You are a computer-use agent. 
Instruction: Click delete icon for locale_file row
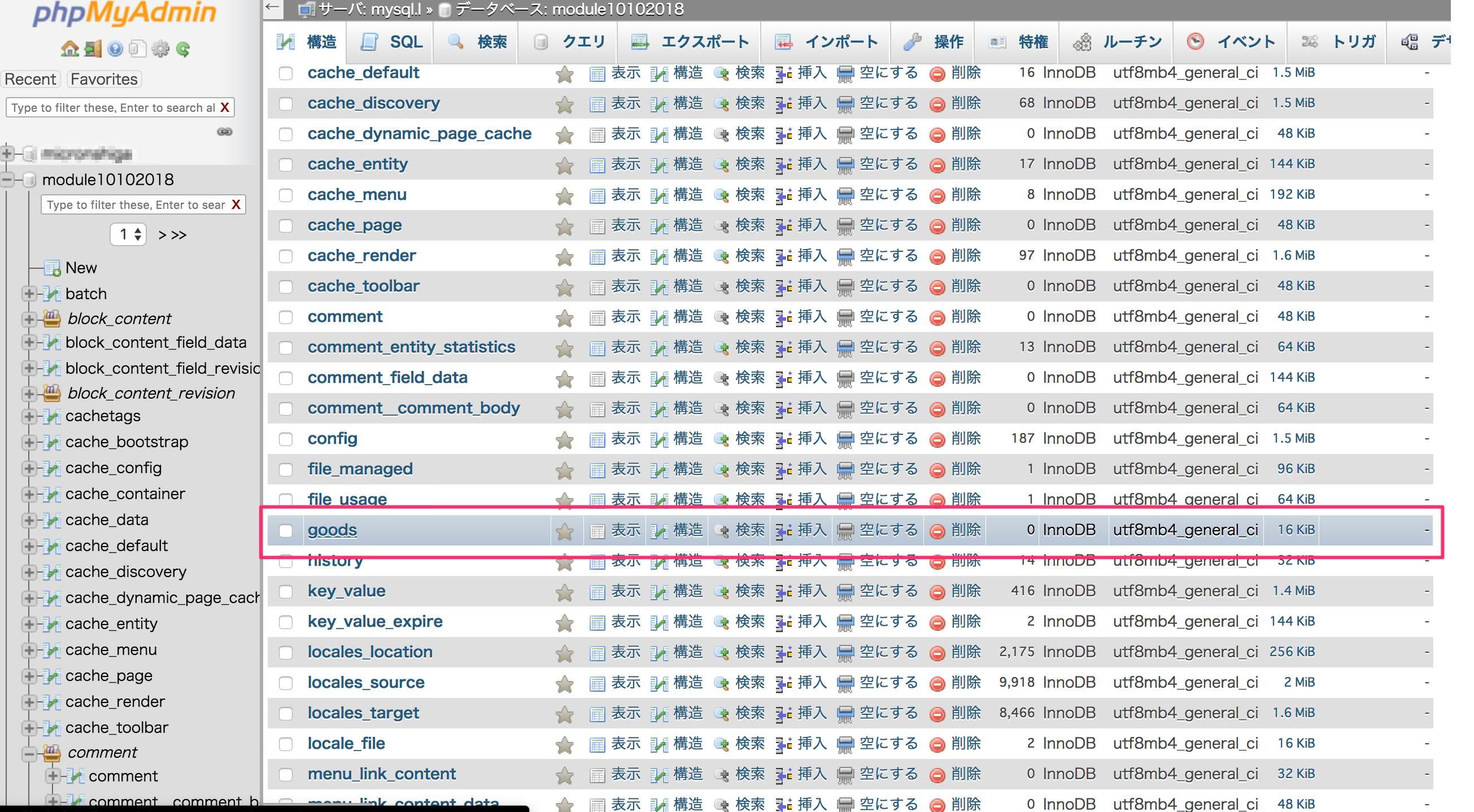pyautogui.click(x=937, y=744)
